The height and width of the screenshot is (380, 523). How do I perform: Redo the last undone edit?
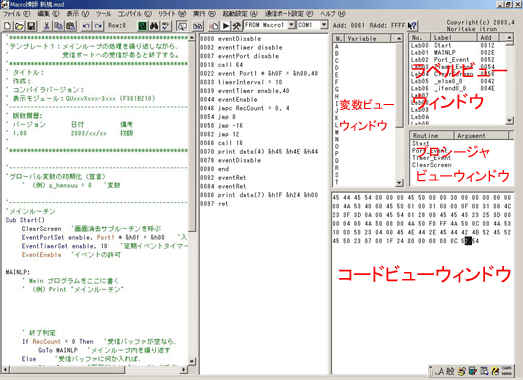[98, 26]
